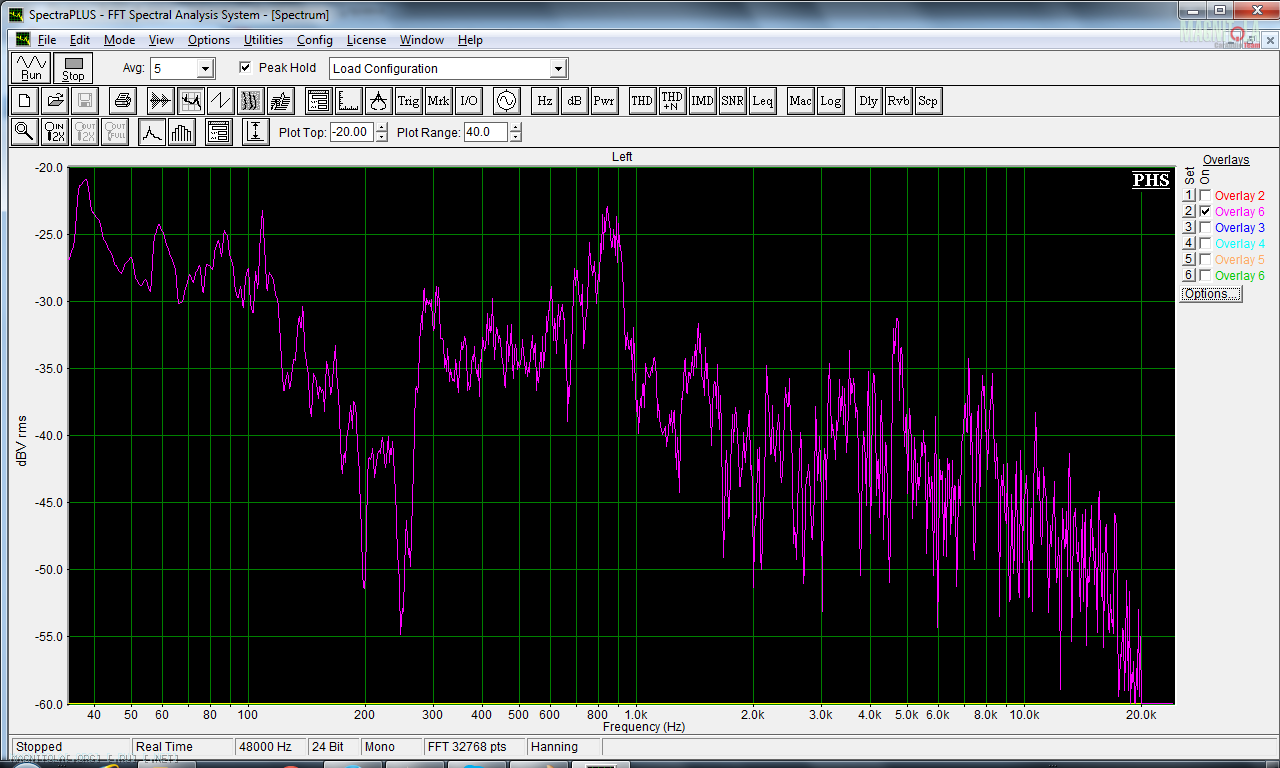Image resolution: width=1280 pixels, height=768 pixels.
Task: Click the Trig trigger toolbar button
Action: (408, 101)
